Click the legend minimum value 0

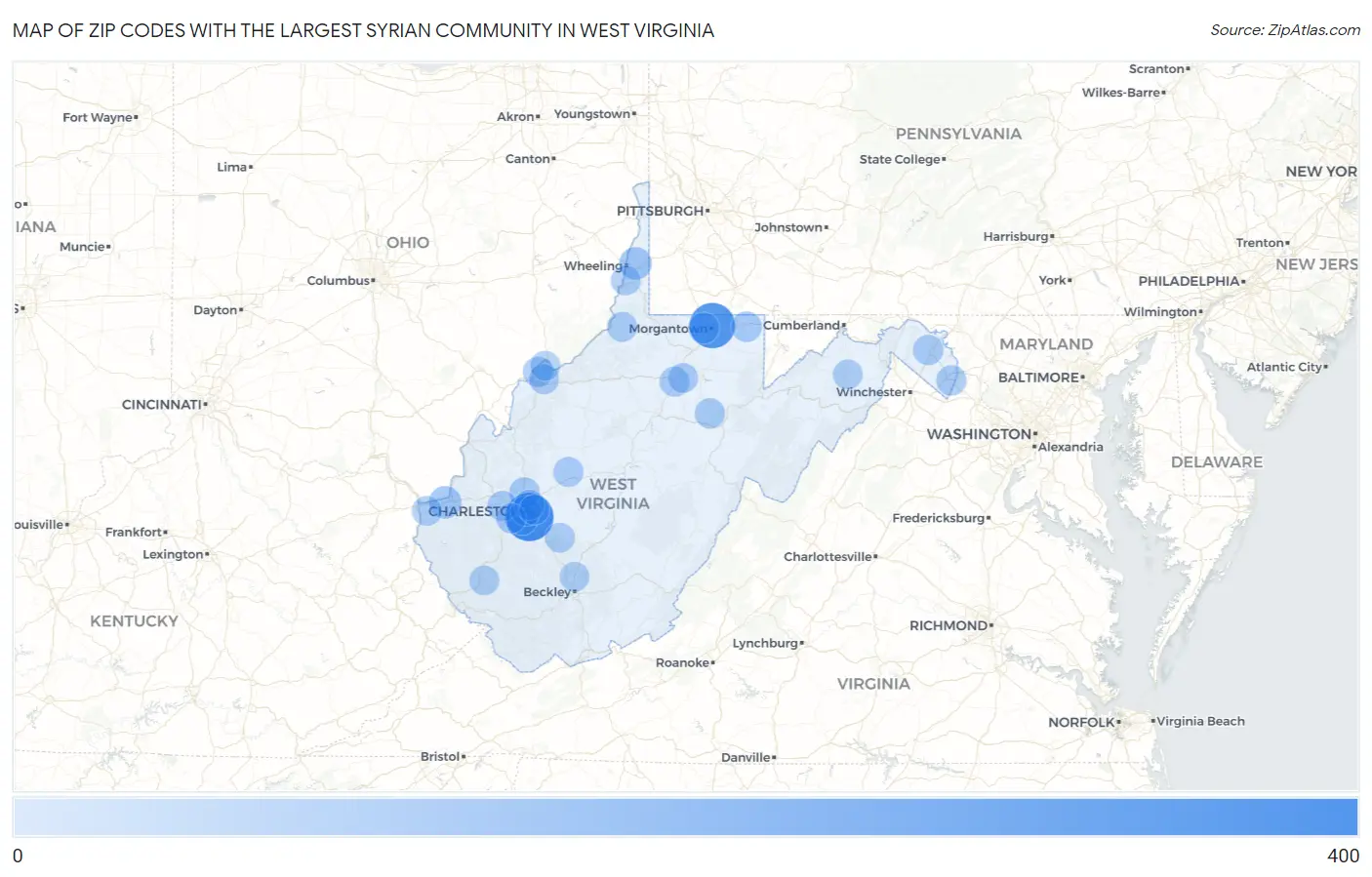click(18, 856)
